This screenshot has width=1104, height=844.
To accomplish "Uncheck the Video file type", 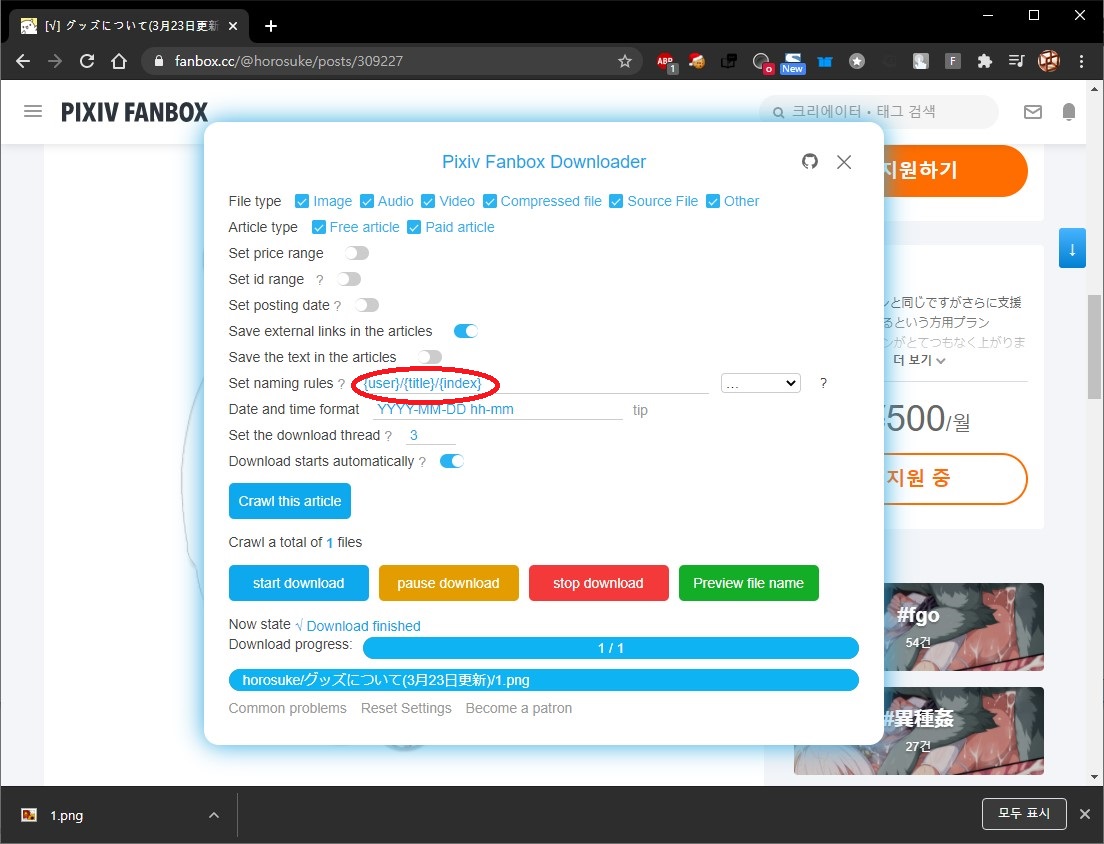I will click(427, 201).
